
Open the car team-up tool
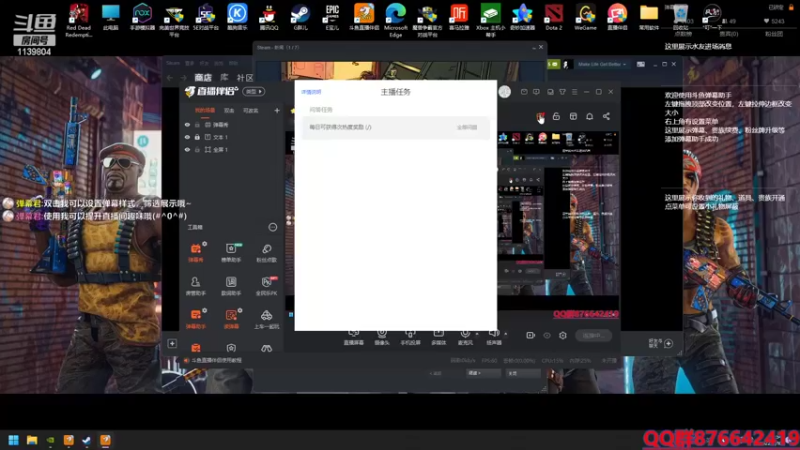pos(266,318)
